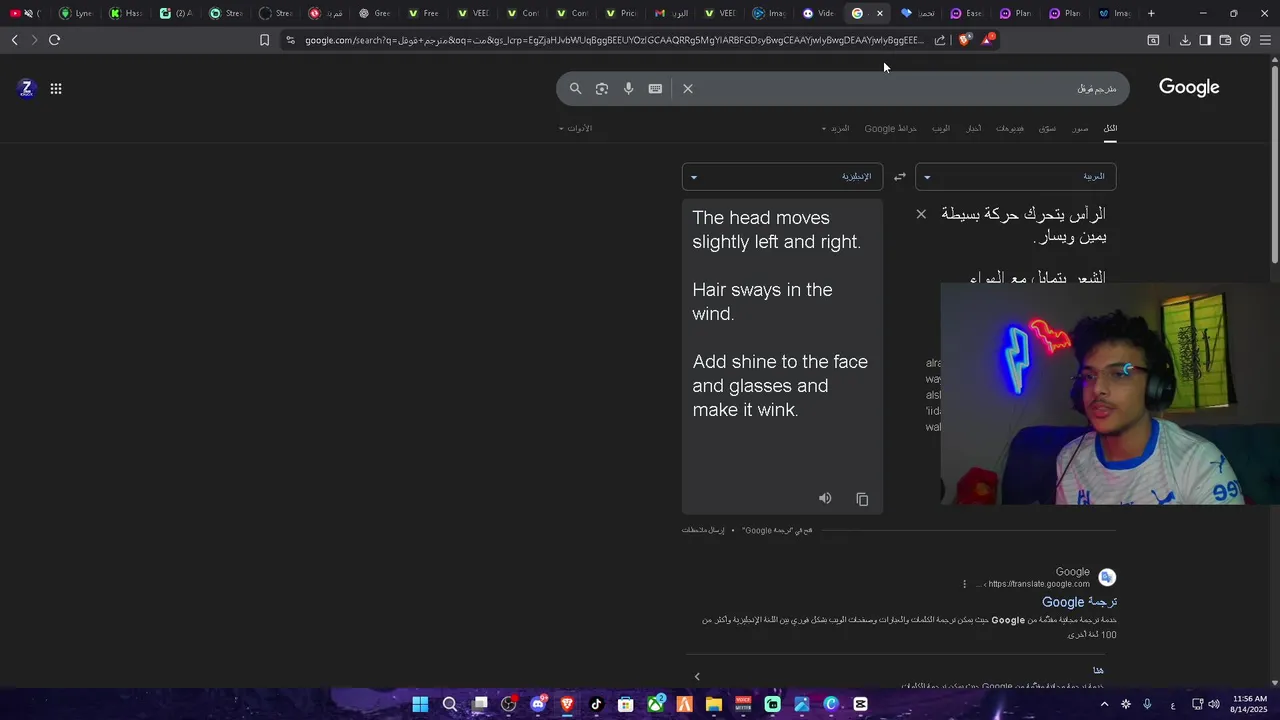Switch to the Gmail browser tab
This screenshot has height=720, width=1280.
point(671,13)
